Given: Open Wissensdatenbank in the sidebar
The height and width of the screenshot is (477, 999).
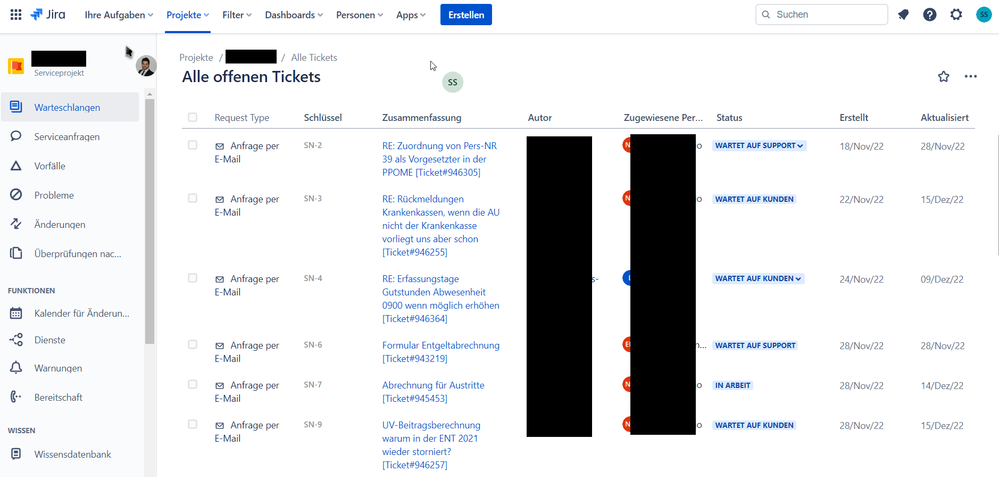Looking at the screenshot, I should (x=69, y=454).
